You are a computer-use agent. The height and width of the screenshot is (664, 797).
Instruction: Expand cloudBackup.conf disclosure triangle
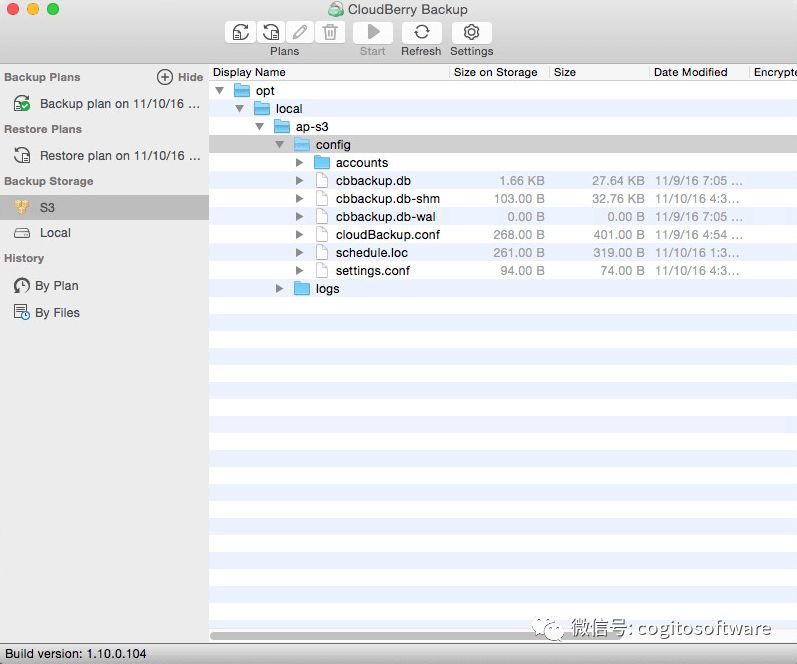pos(299,234)
